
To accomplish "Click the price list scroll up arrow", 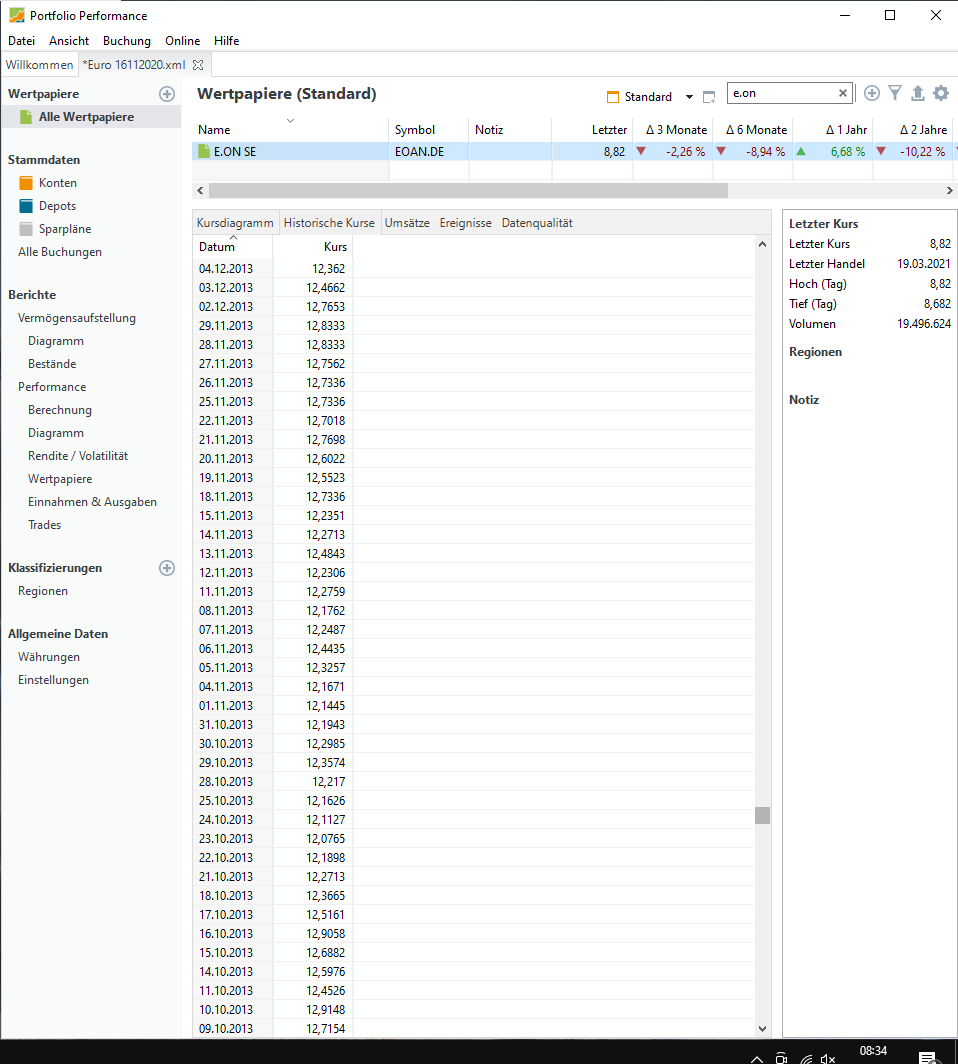I will pyautogui.click(x=763, y=244).
